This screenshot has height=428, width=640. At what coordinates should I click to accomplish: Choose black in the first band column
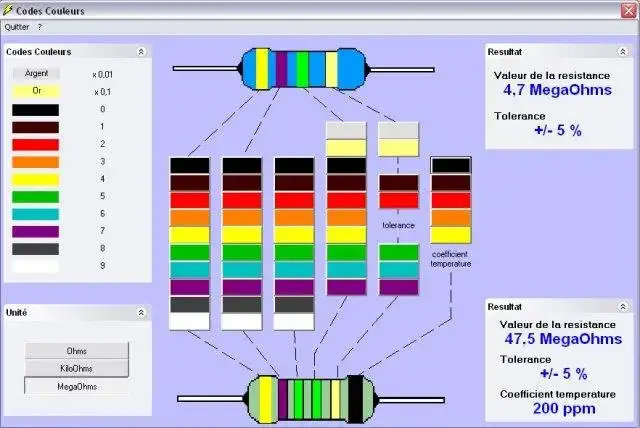(x=190, y=166)
